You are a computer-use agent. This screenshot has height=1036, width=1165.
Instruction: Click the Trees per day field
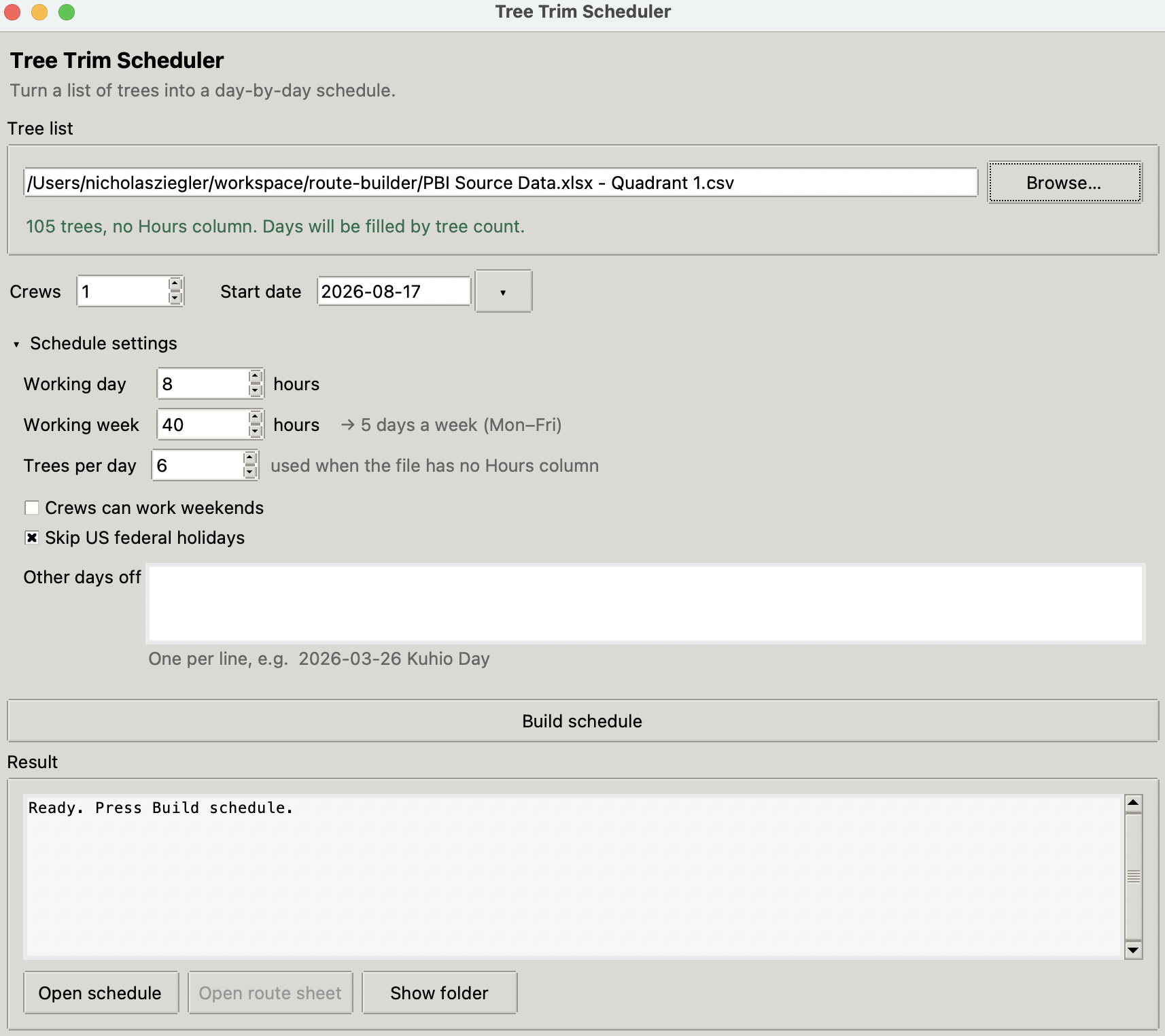198,465
